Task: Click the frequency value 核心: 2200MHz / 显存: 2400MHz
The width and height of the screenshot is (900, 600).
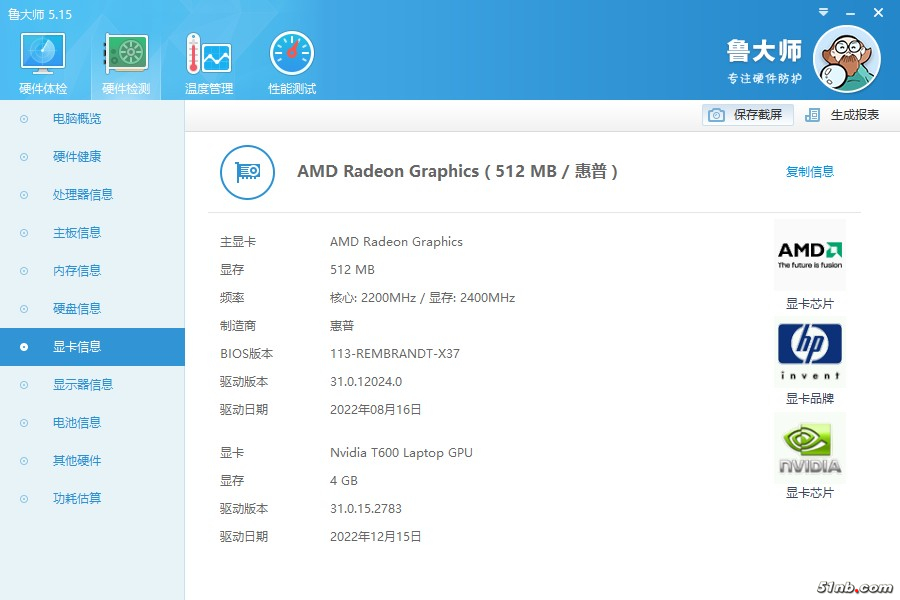Action: [422, 298]
